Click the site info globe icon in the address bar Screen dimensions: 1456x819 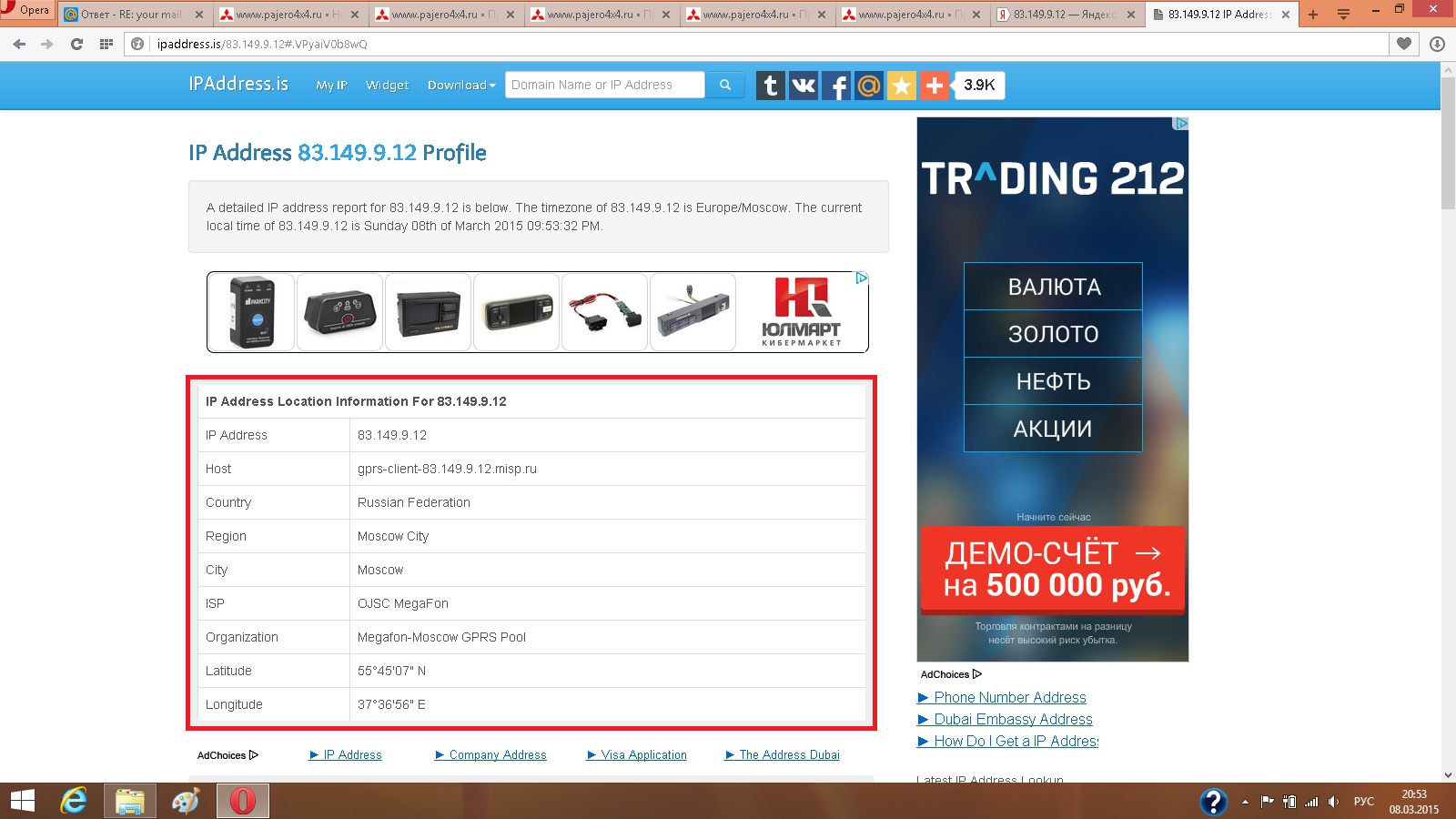click(x=138, y=44)
